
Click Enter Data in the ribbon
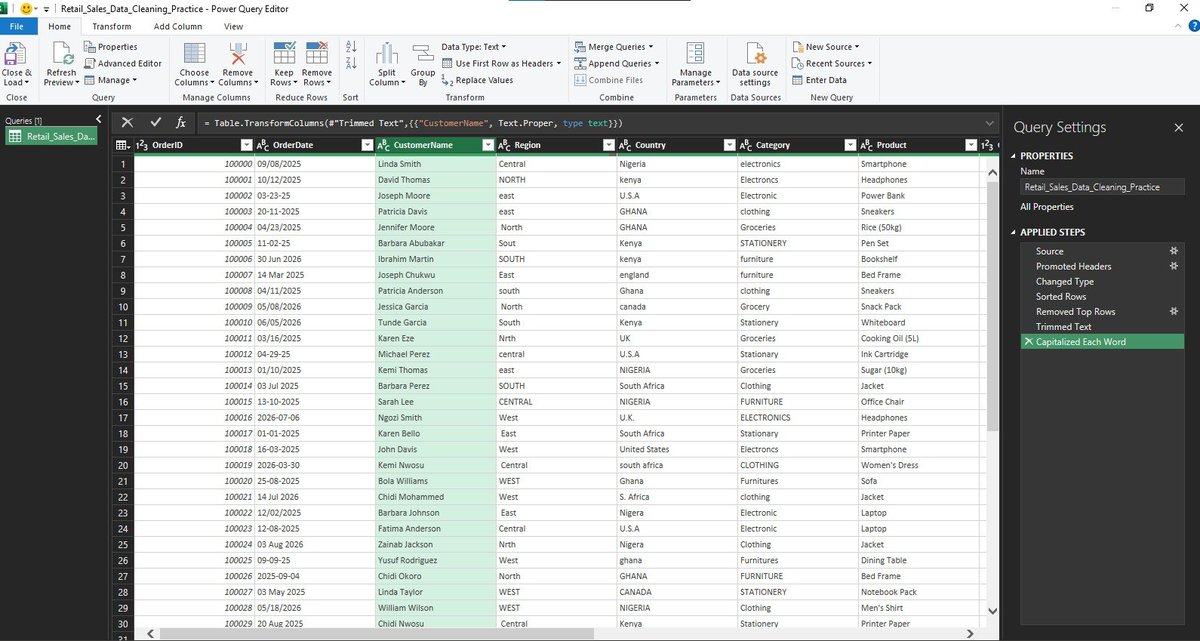tap(819, 80)
